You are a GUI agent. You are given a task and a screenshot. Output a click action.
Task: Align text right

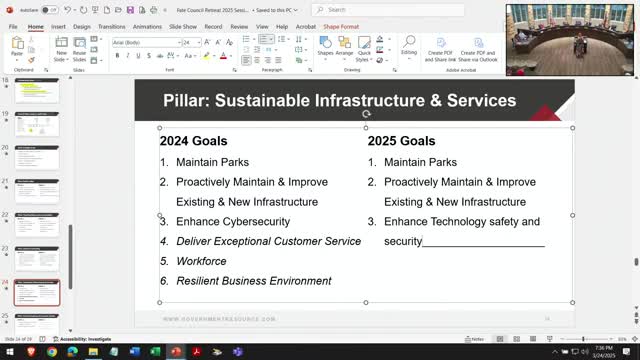coord(267,60)
